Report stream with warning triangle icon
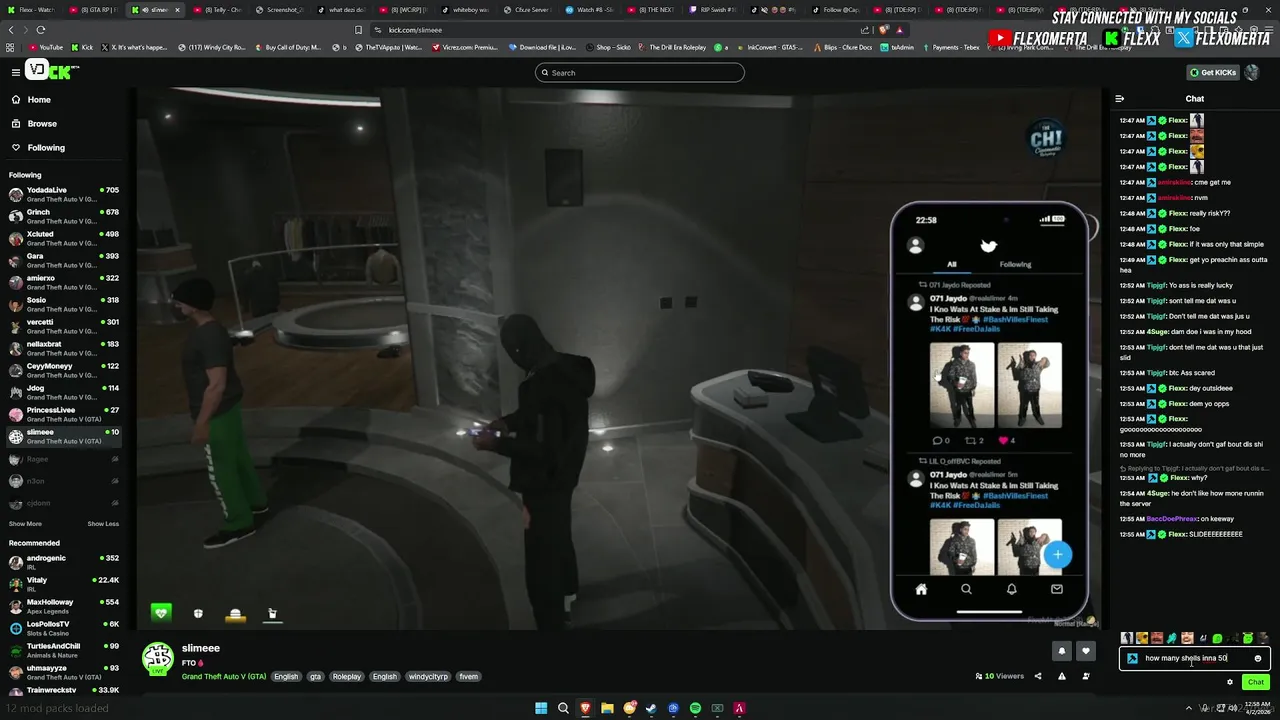The width and height of the screenshot is (1280, 720). pos(1062,676)
